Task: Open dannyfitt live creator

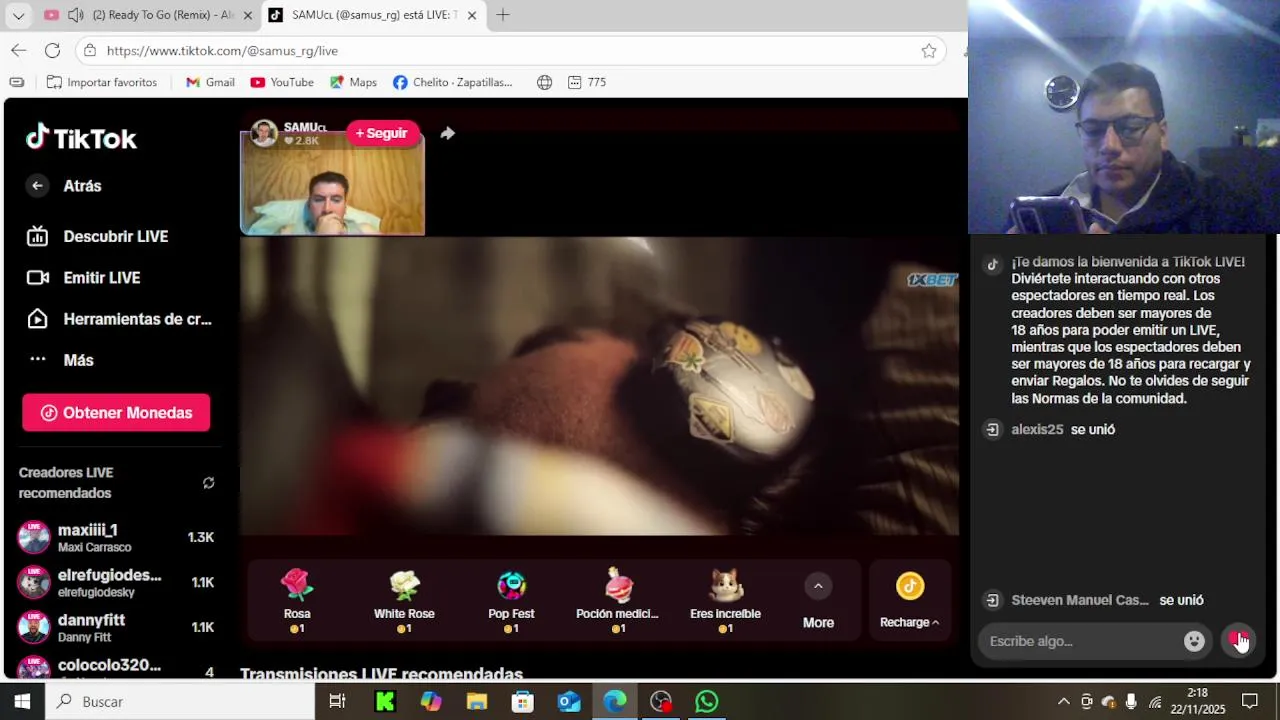Action: [x=116, y=627]
